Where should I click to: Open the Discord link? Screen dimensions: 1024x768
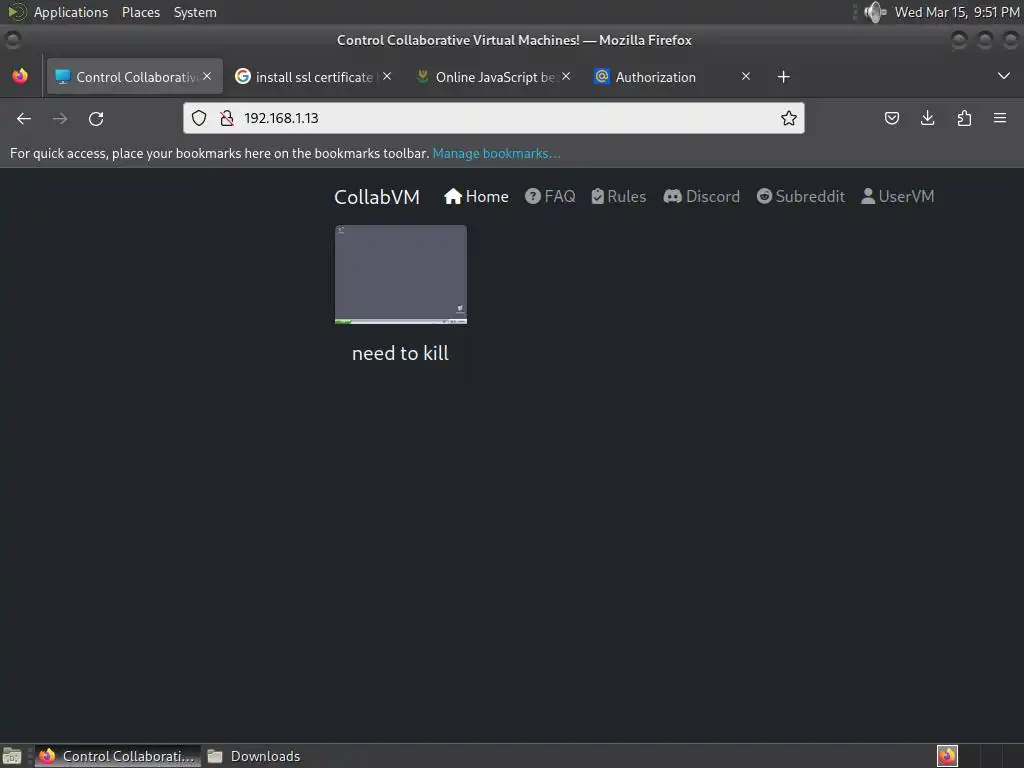(x=701, y=197)
